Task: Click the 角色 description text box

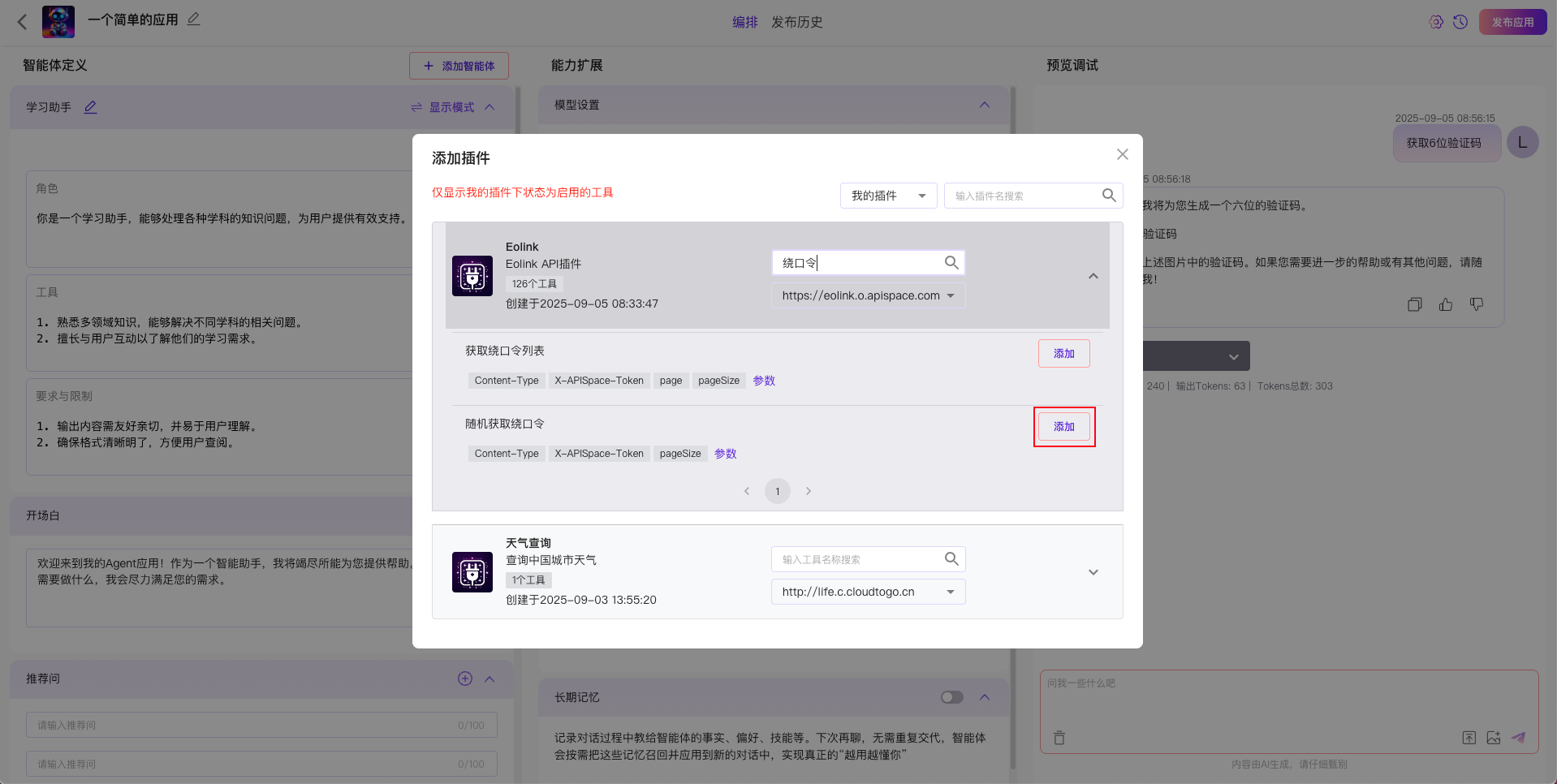Action: [x=219, y=219]
